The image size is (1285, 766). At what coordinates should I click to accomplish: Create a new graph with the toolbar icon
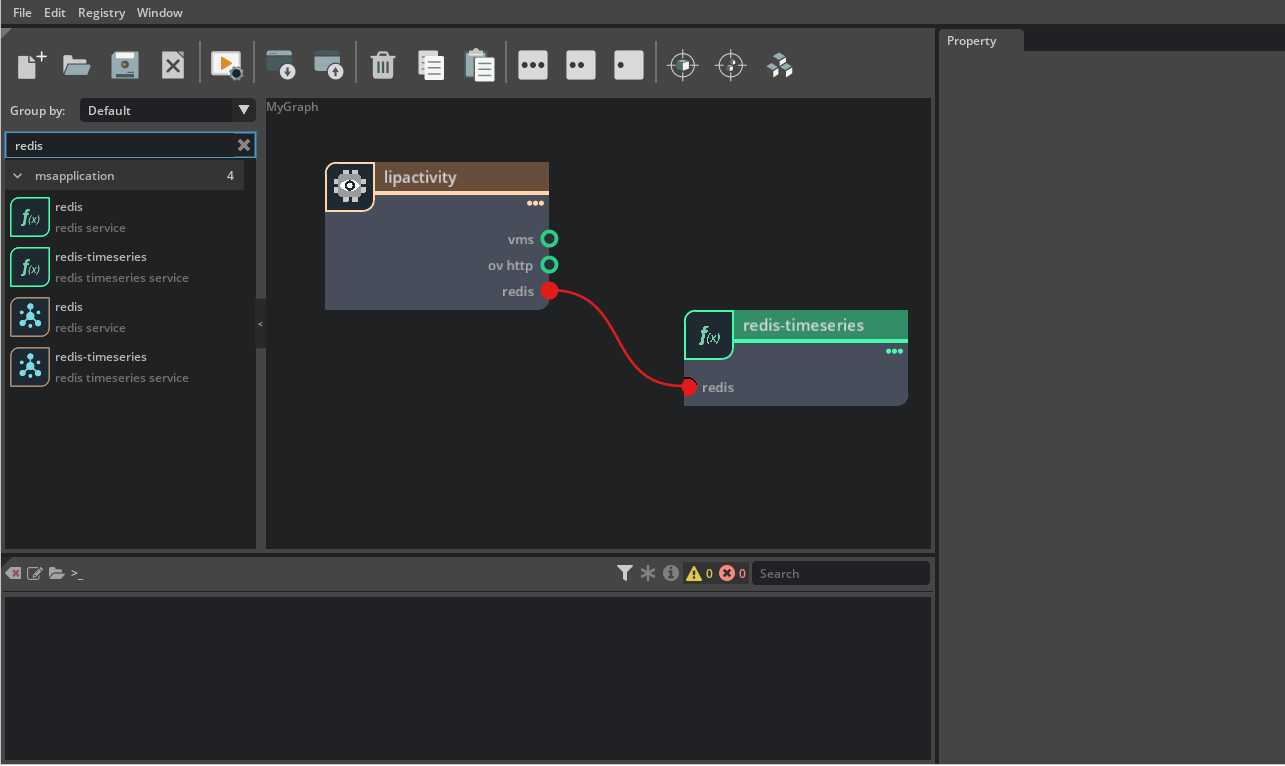pyautogui.click(x=32, y=66)
